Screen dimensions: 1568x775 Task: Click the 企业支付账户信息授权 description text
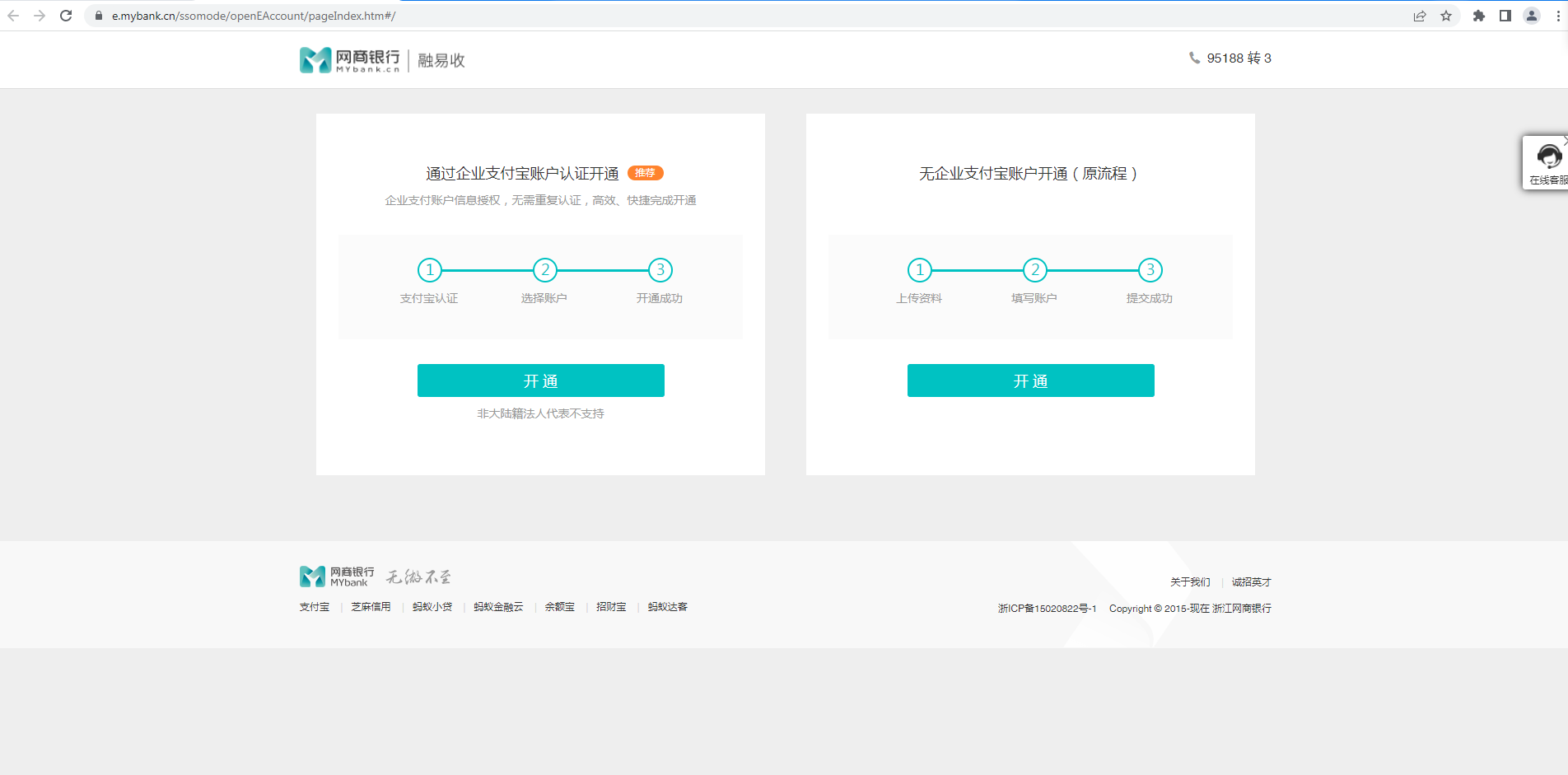tap(541, 200)
